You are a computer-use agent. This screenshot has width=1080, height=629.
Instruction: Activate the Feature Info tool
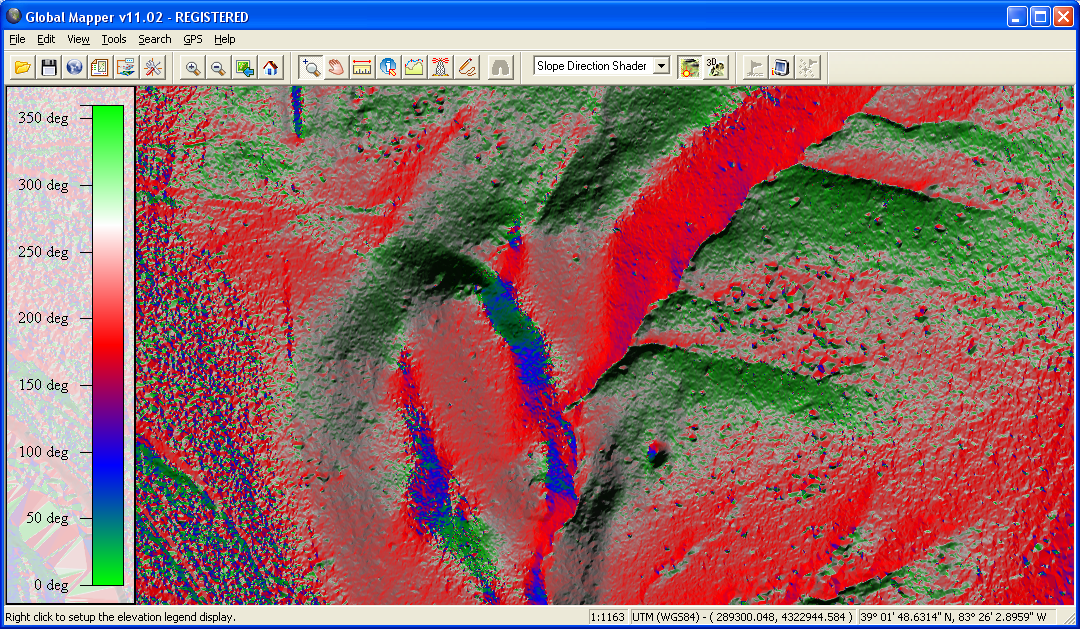point(388,67)
